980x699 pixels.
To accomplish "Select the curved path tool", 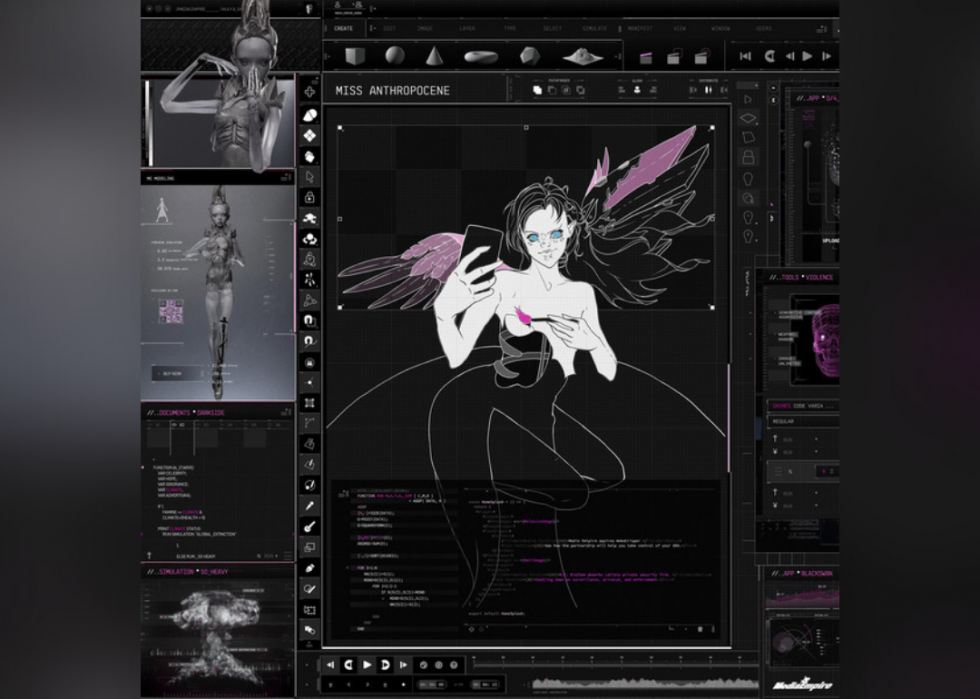I will coord(309,423).
